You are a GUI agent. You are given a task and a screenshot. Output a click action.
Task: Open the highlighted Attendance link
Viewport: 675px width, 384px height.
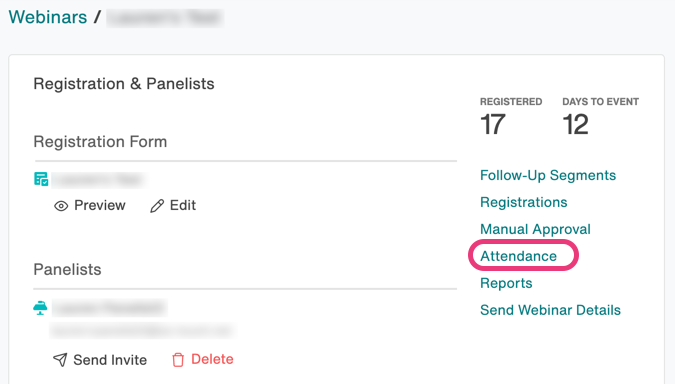click(518, 256)
